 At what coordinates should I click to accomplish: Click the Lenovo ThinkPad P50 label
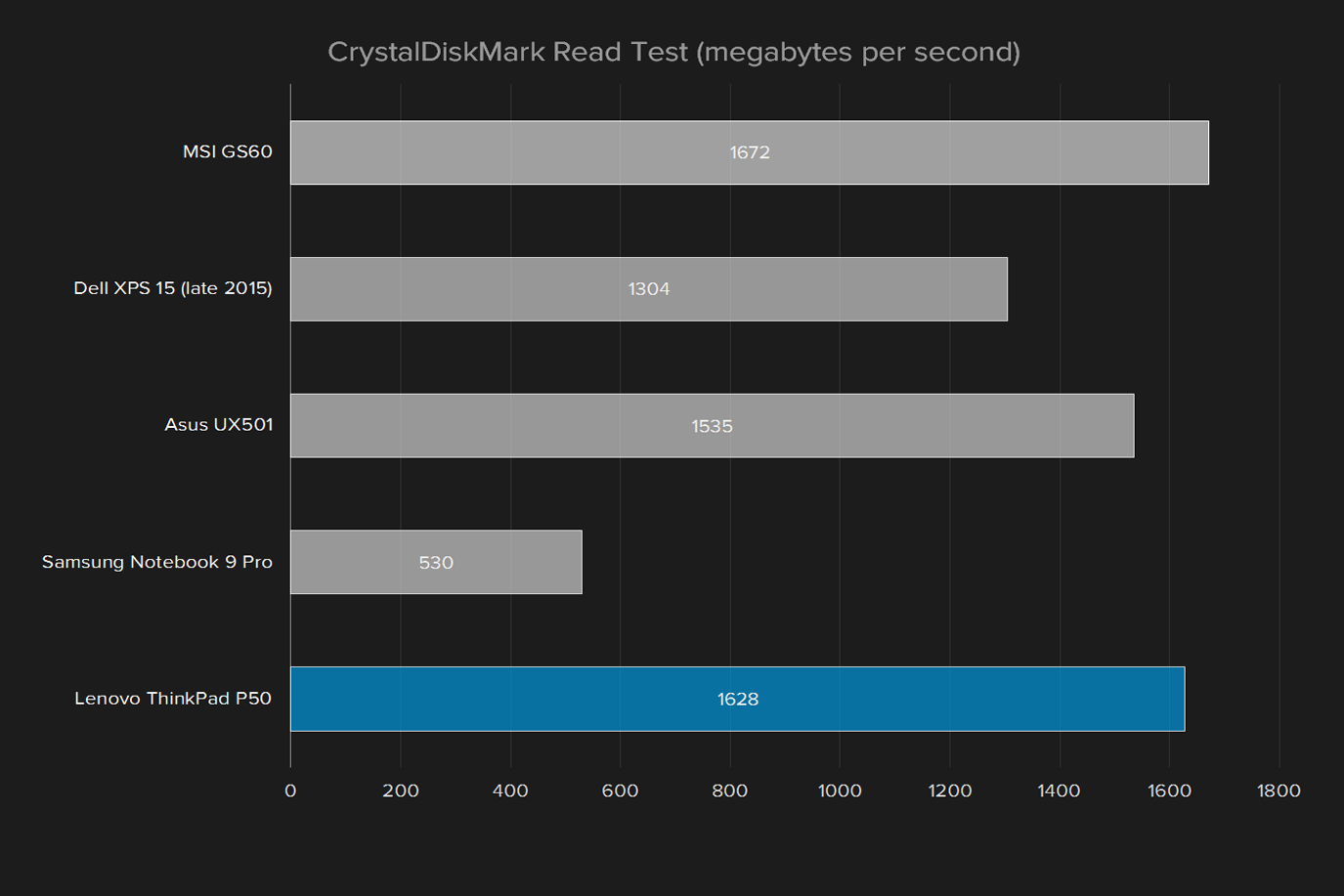173,699
